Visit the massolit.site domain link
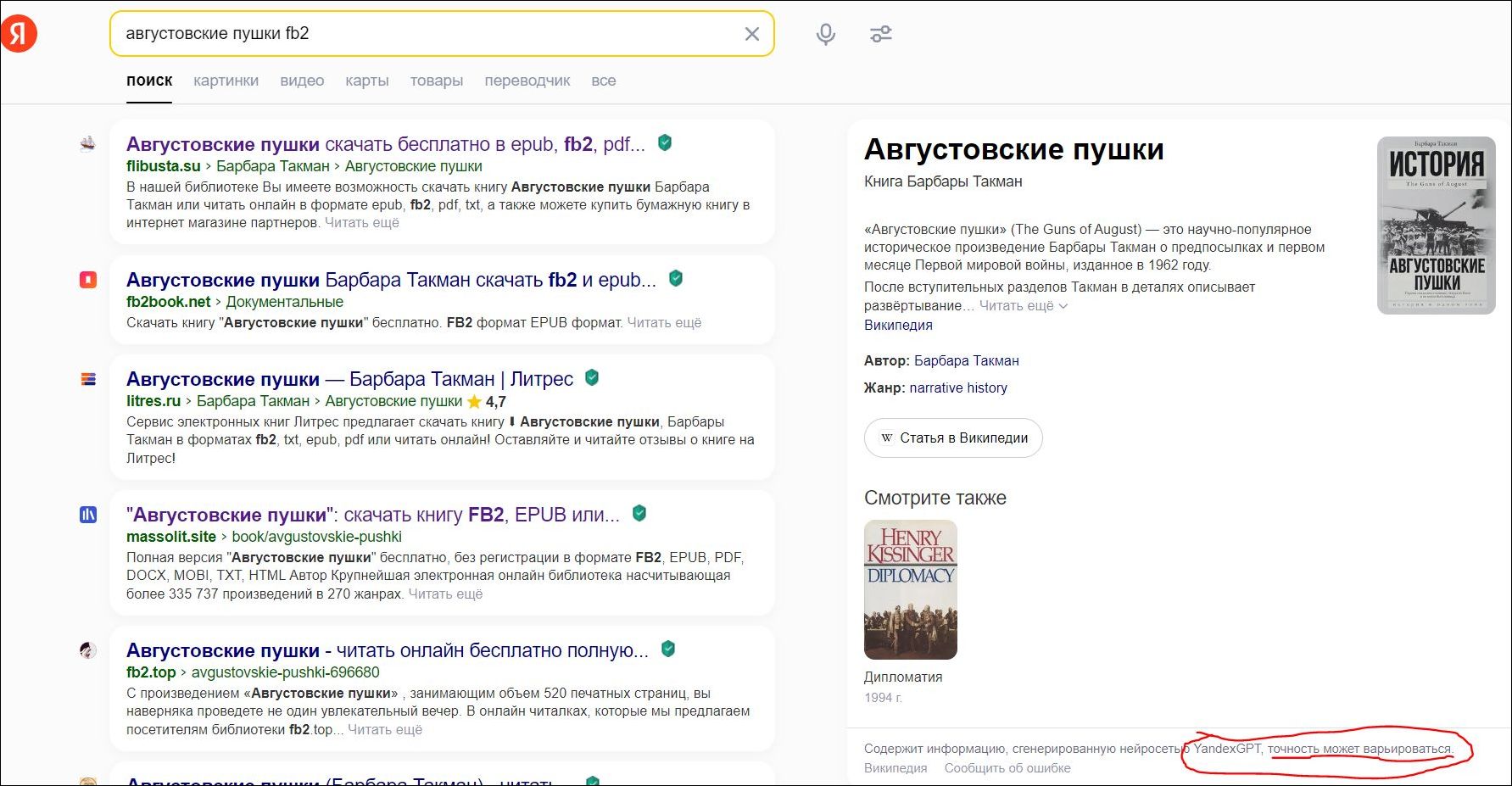The width and height of the screenshot is (1512, 786). (171, 537)
